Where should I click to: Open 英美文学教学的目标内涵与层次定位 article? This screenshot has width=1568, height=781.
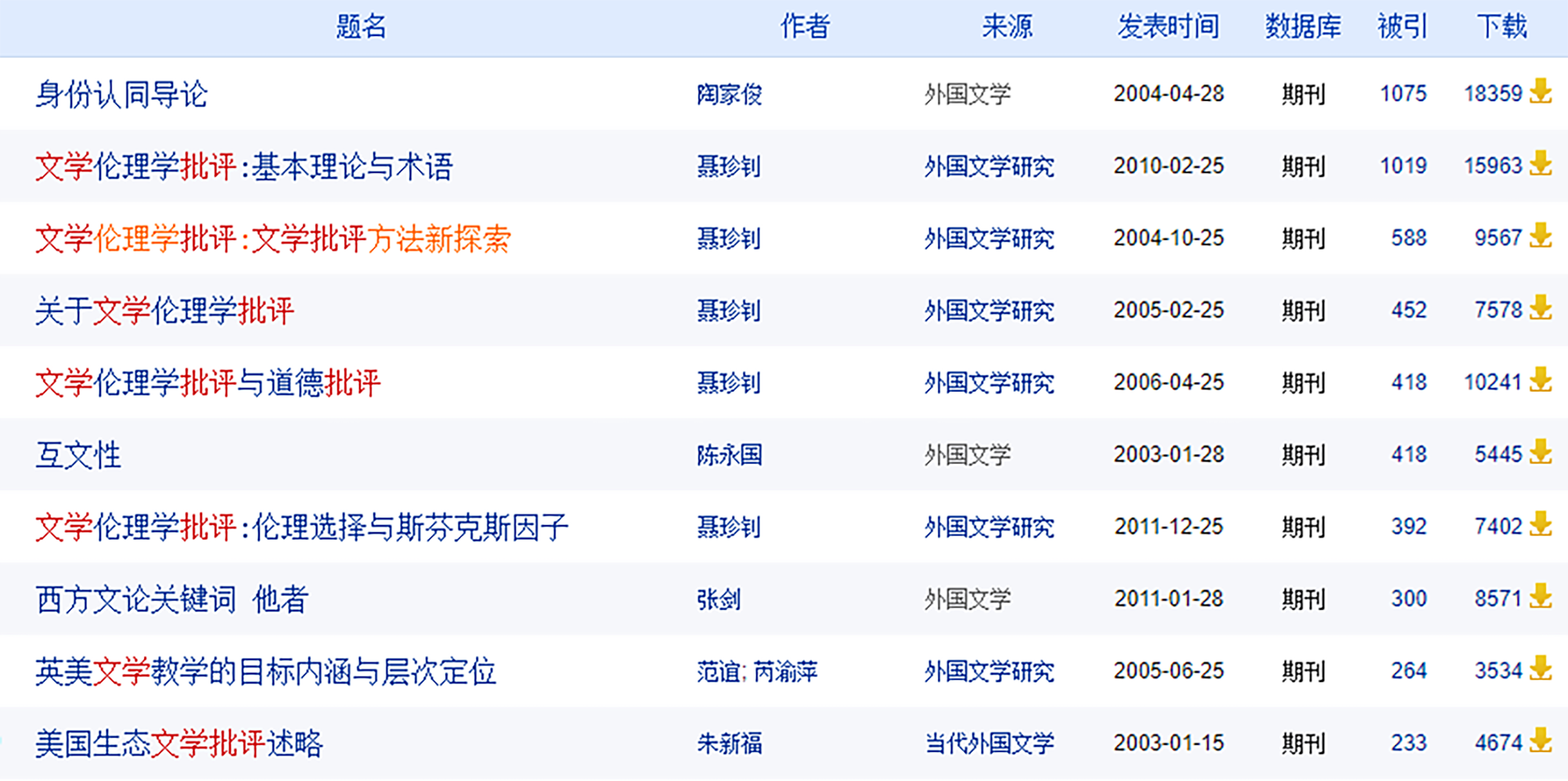(266, 671)
